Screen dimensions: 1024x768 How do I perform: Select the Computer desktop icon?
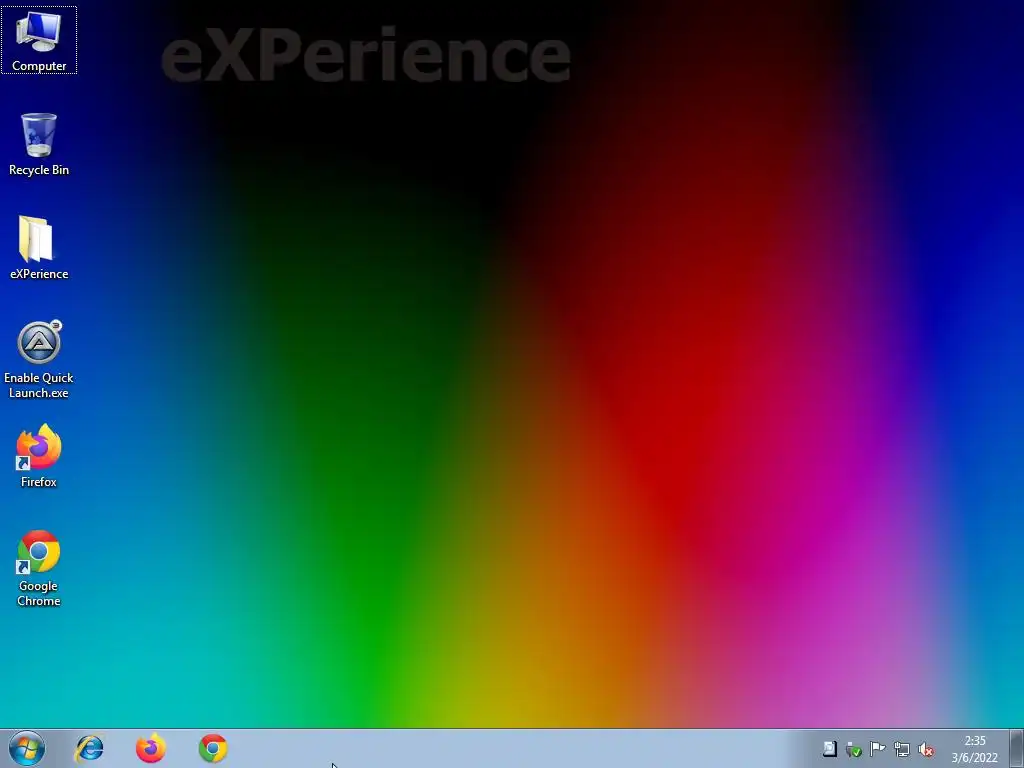(x=39, y=40)
